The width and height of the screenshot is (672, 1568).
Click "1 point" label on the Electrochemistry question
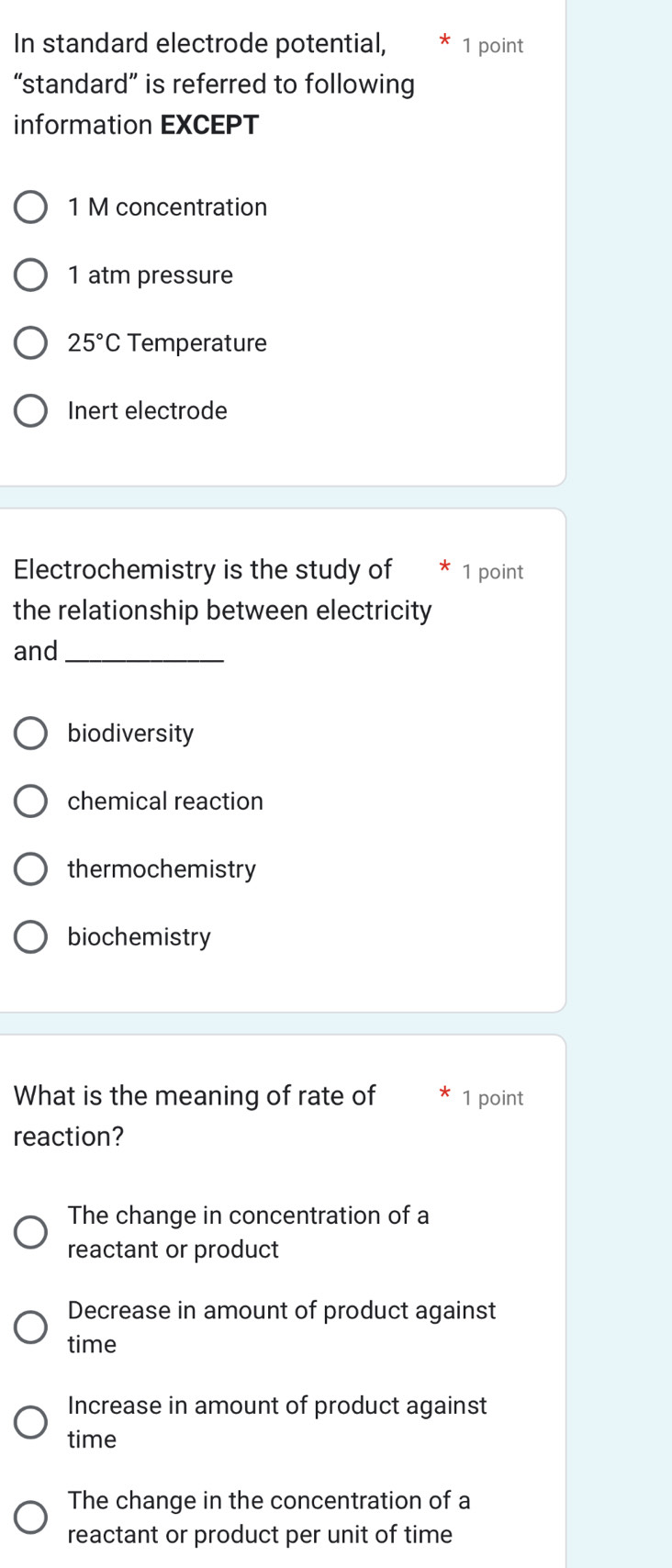(x=493, y=572)
